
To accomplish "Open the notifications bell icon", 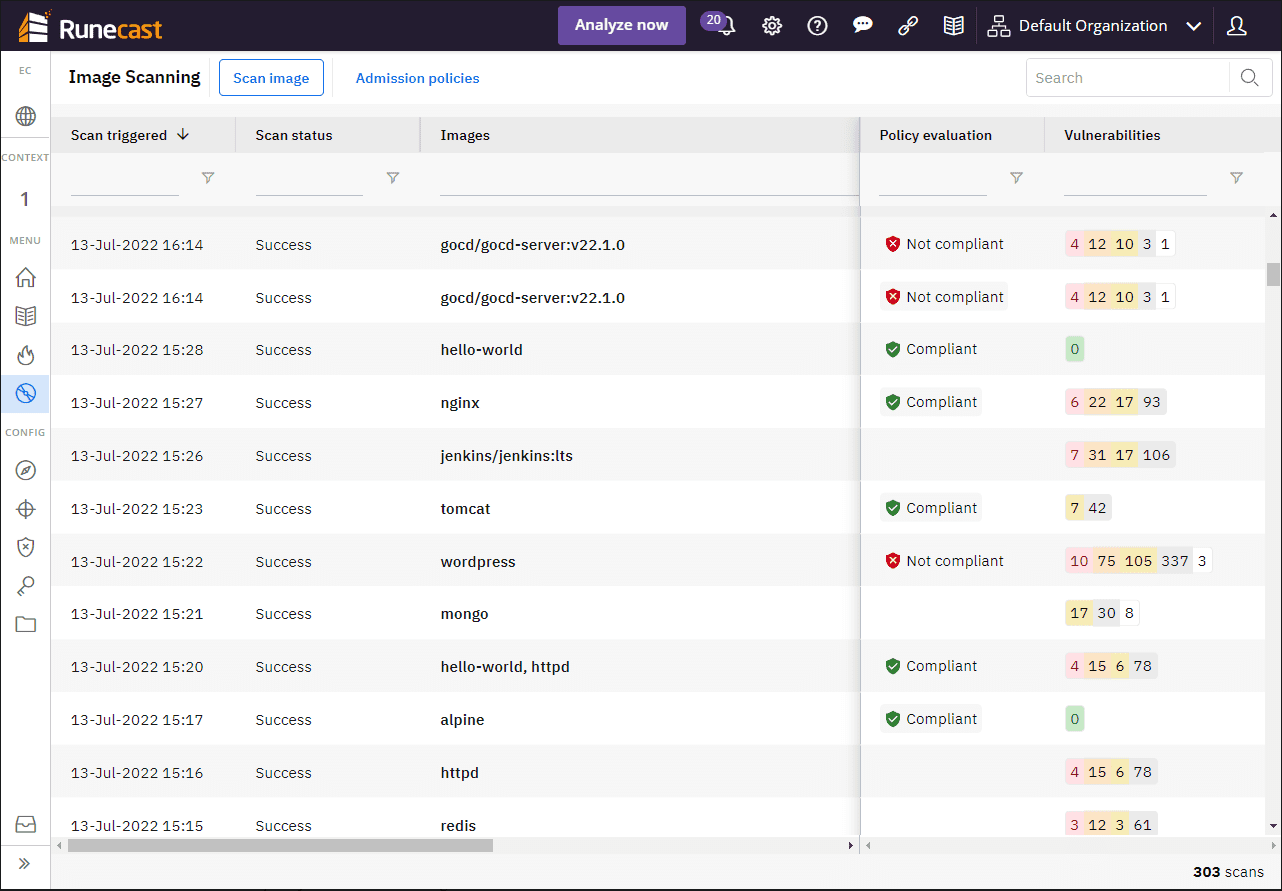I will click(725, 27).
